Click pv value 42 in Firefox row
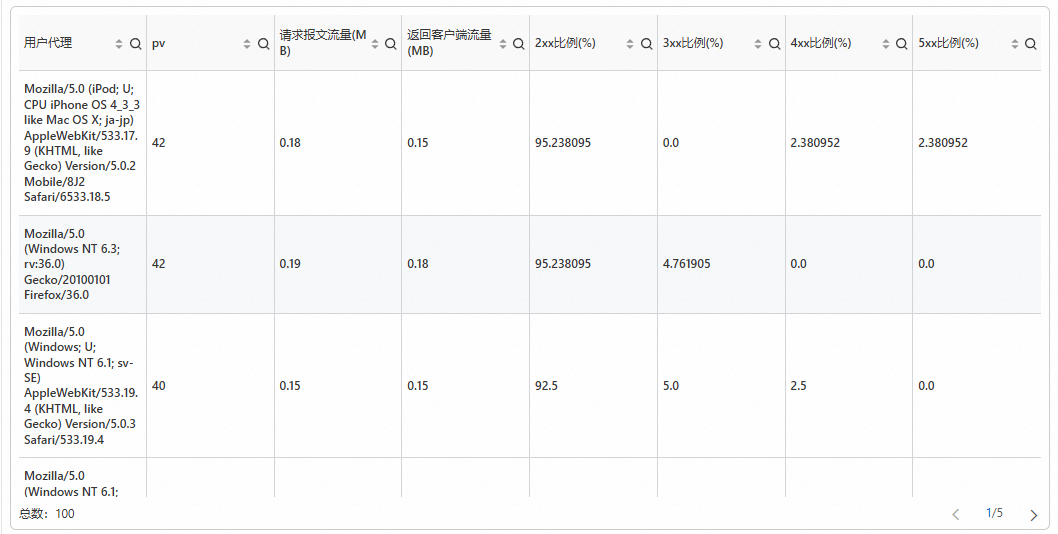The width and height of the screenshot is (1058, 534). click(159, 264)
